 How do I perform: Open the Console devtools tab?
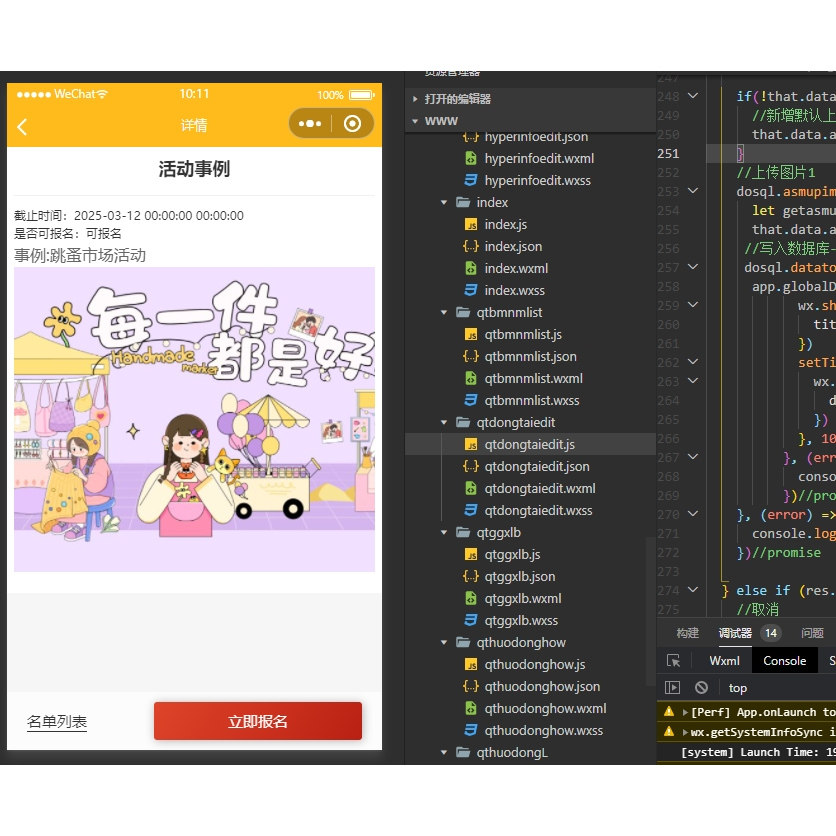coord(784,661)
